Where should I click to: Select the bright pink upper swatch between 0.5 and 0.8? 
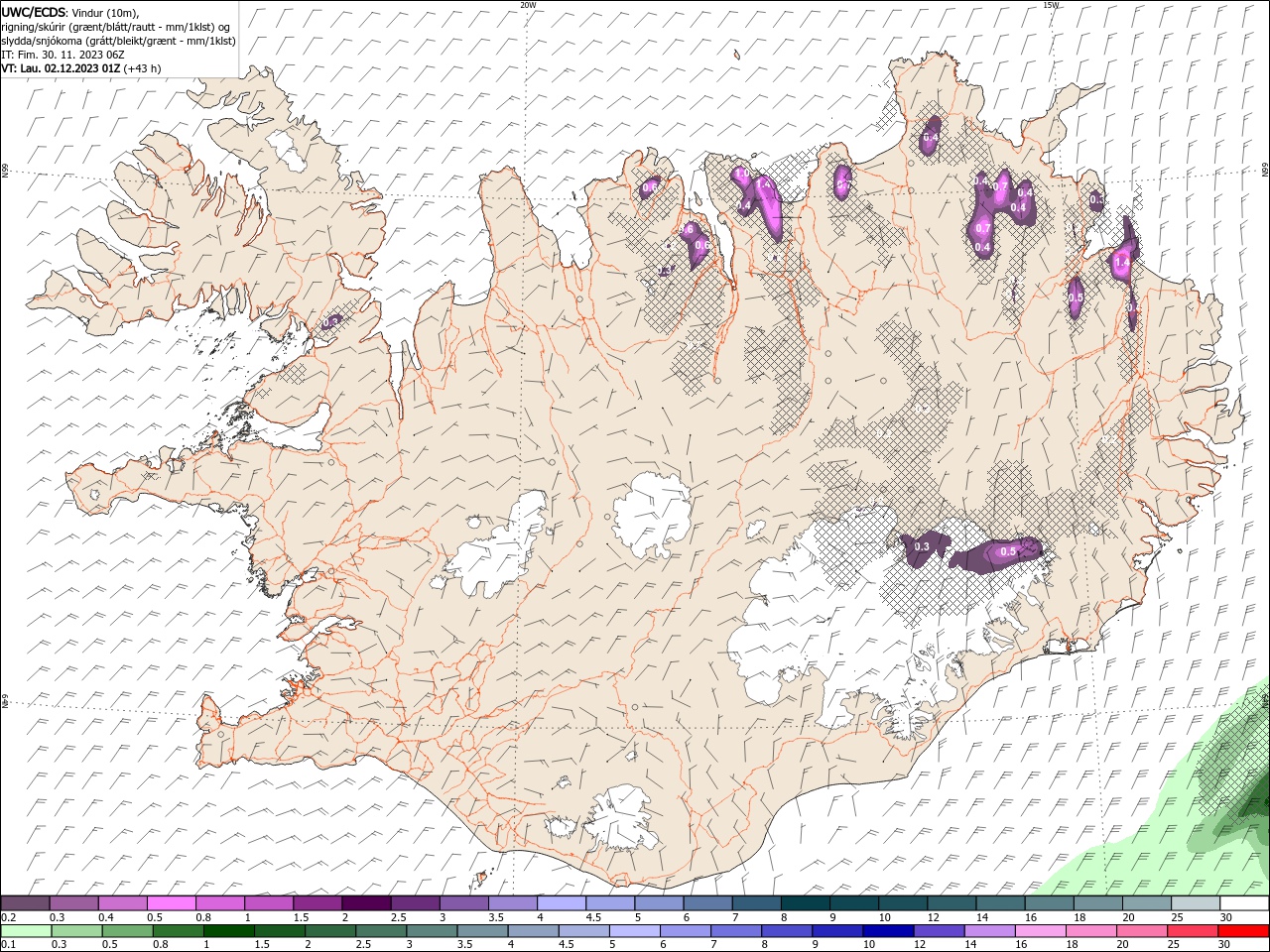171,903
